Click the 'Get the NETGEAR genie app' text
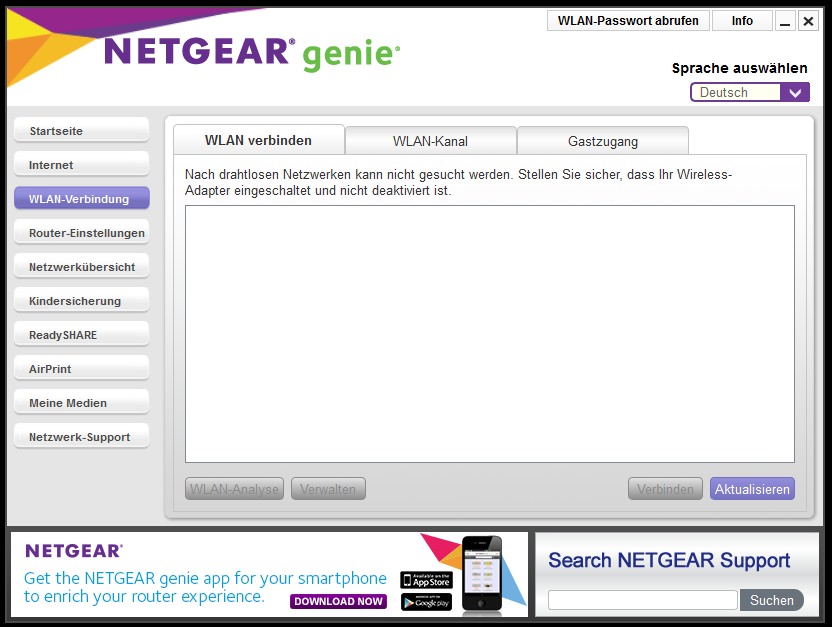 point(205,587)
